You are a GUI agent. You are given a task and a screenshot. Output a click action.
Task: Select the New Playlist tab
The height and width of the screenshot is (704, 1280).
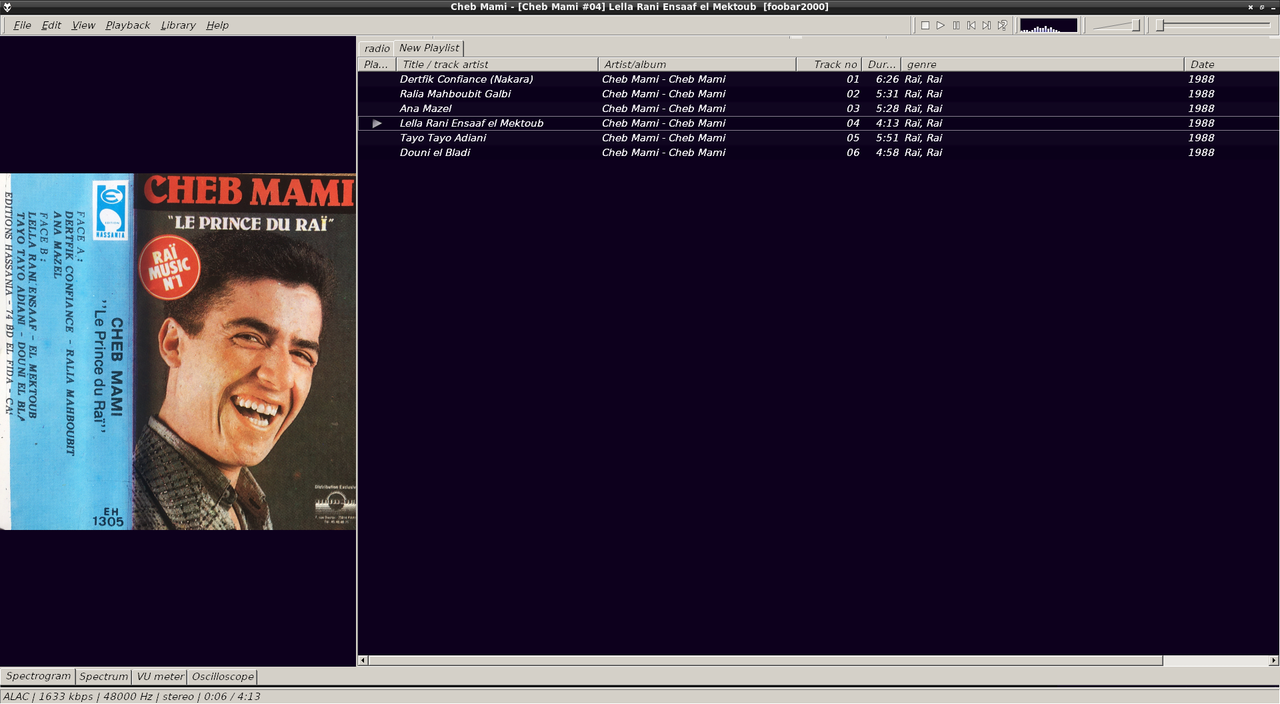pyautogui.click(x=428, y=47)
